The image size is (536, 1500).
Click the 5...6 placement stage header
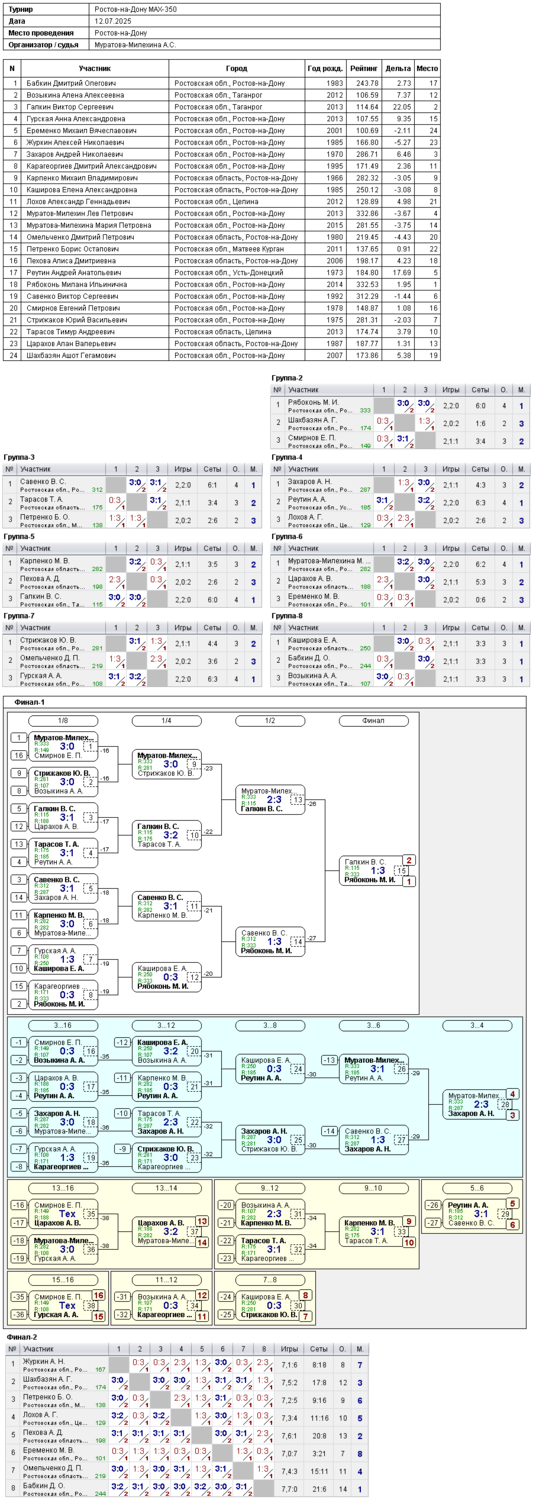click(x=475, y=1187)
